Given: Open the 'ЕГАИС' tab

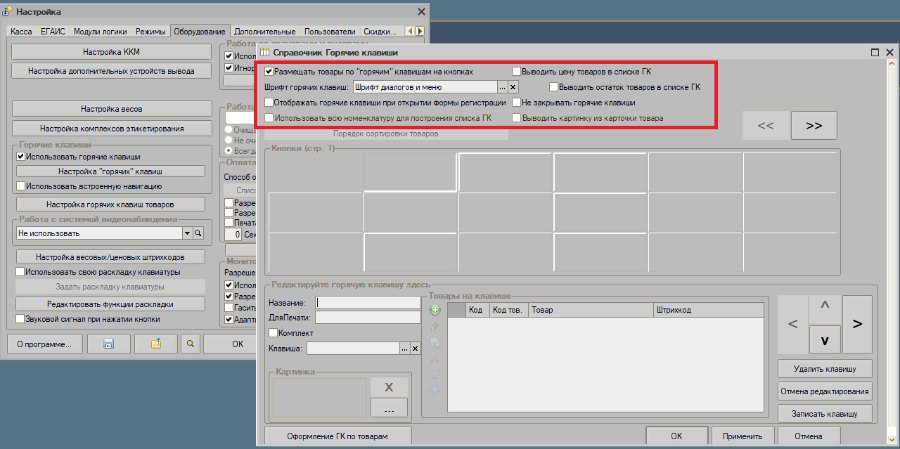Looking at the screenshot, I should coord(53,32).
